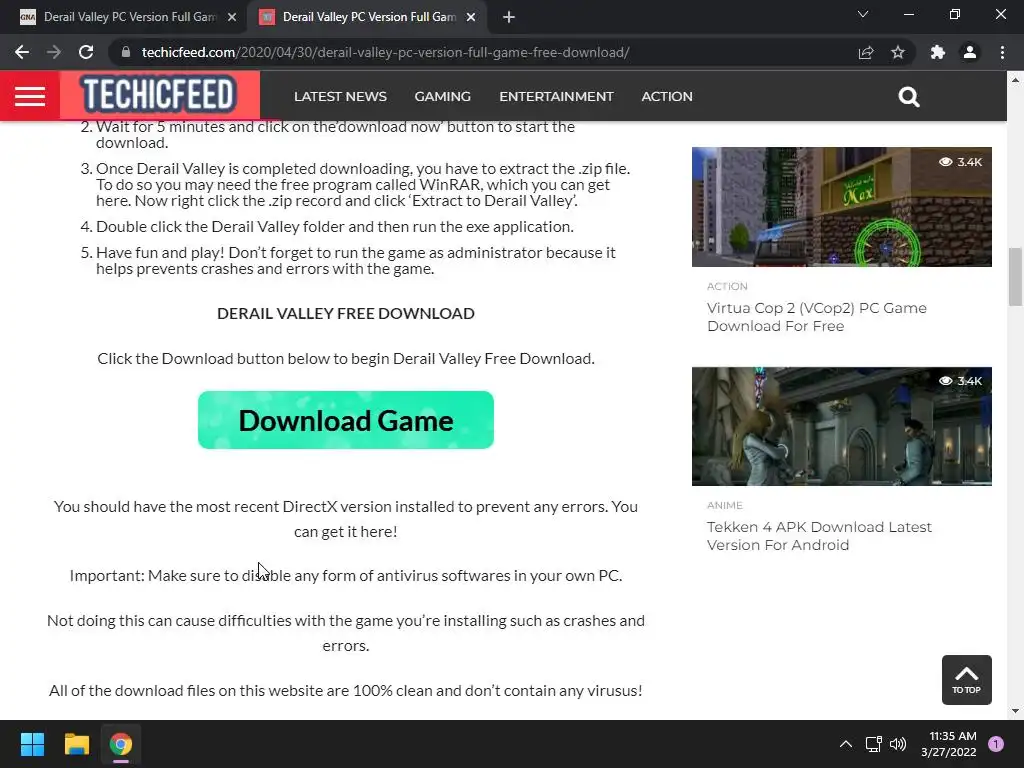The image size is (1024, 768).
Task: Open the Tekken 4 thumbnail image
Action: (x=842, y=426)
